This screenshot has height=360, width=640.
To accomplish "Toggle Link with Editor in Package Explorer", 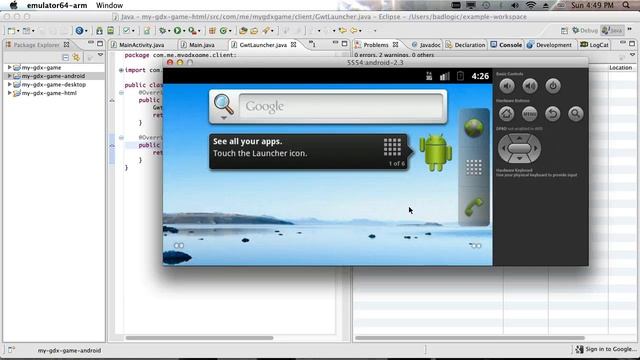I will [76, 58].
